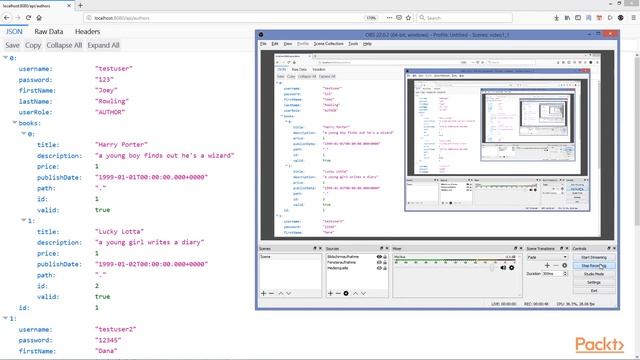640x360 pixels.
Task: Hide the Bildschirmaufnahme source
Action: coord(379,257)
